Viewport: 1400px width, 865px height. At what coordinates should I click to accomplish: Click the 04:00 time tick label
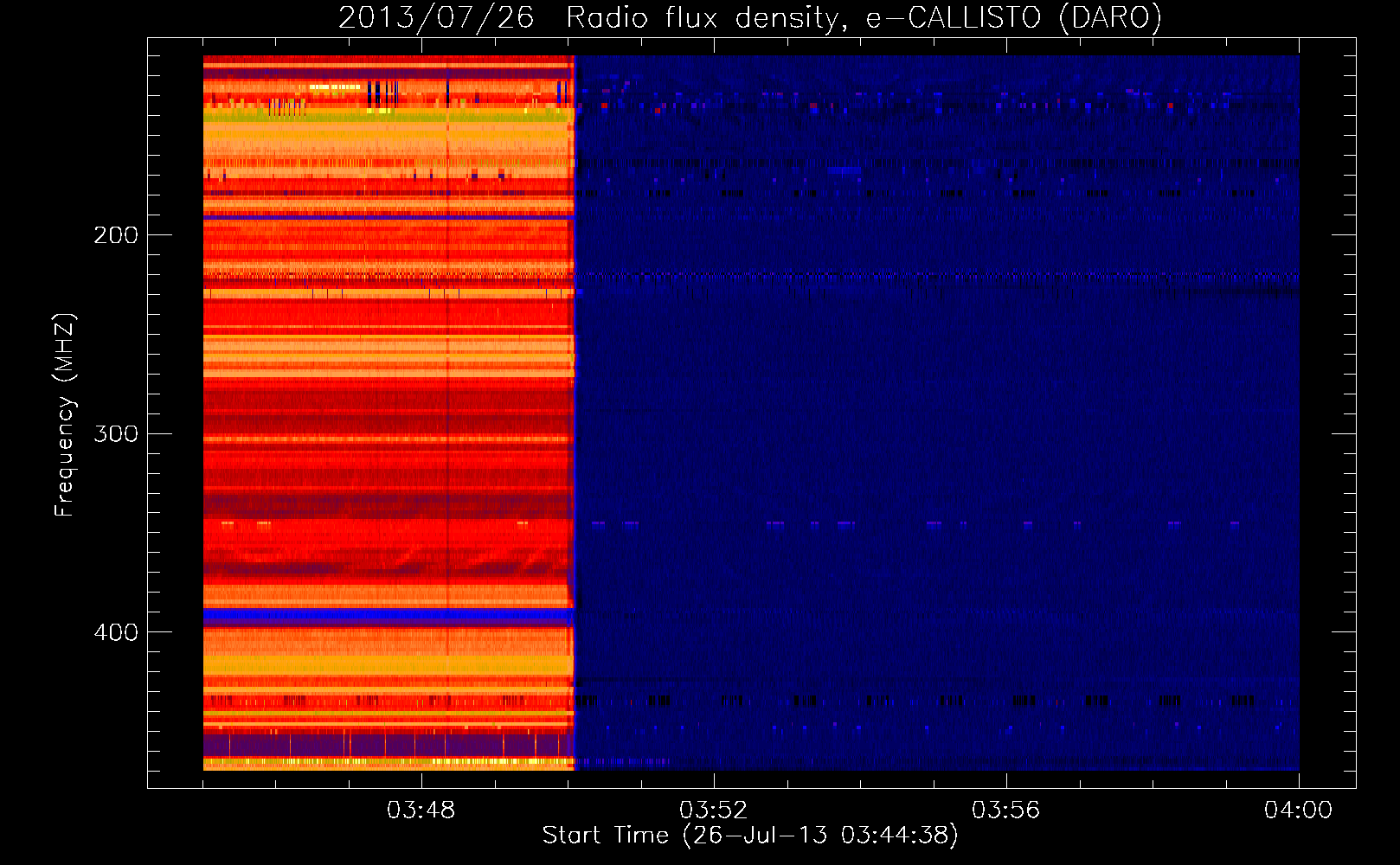[x=1298, y=811]
